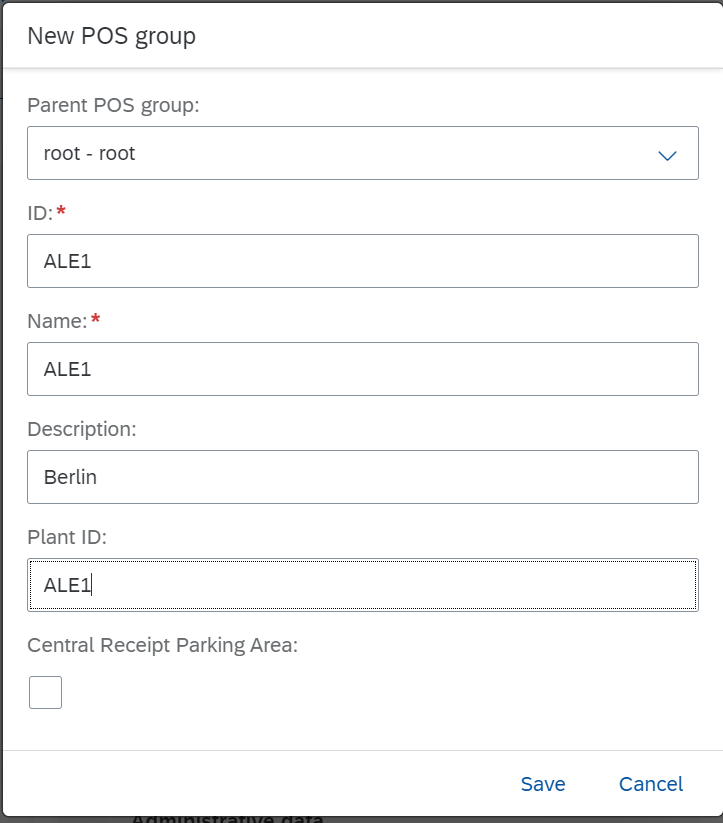Expand the Parent POS group dropdown arrow

[667, 155]
